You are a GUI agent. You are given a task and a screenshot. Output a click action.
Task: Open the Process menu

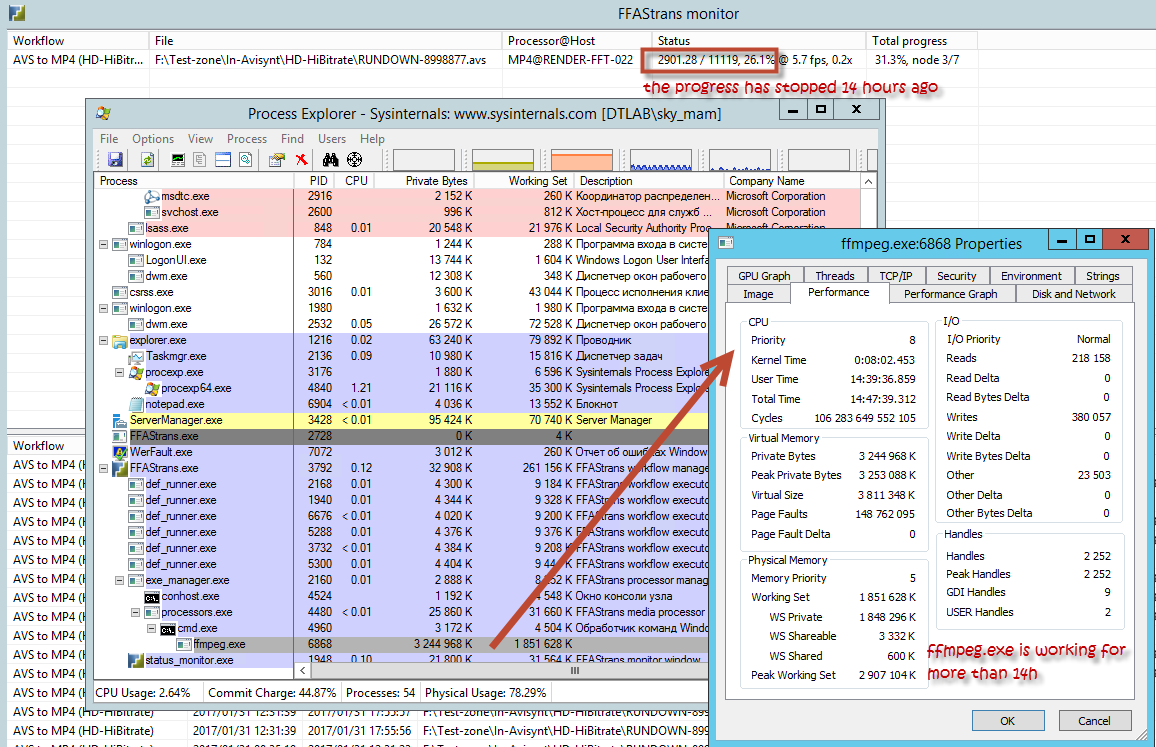click(247, 139)
